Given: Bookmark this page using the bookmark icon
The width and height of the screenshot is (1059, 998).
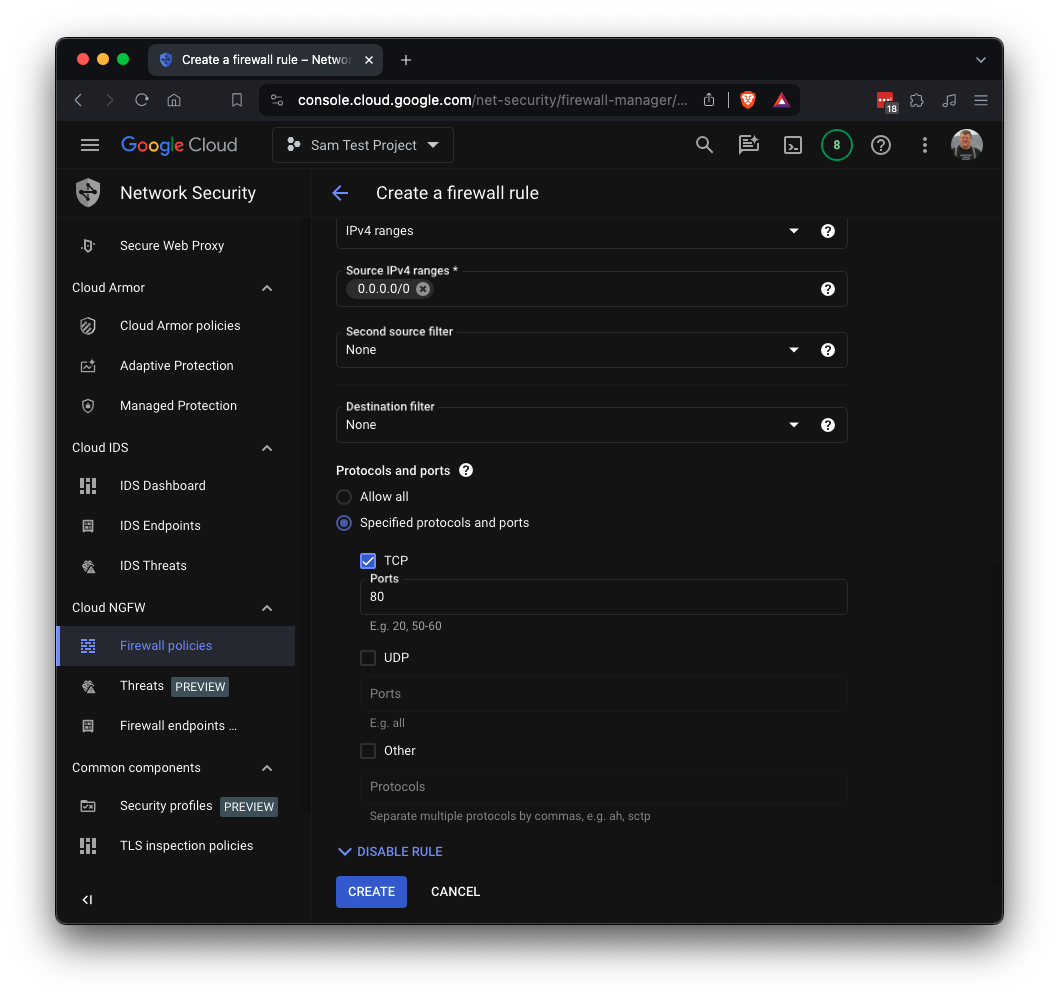Looking at the screenshot, I should point(236,100).
